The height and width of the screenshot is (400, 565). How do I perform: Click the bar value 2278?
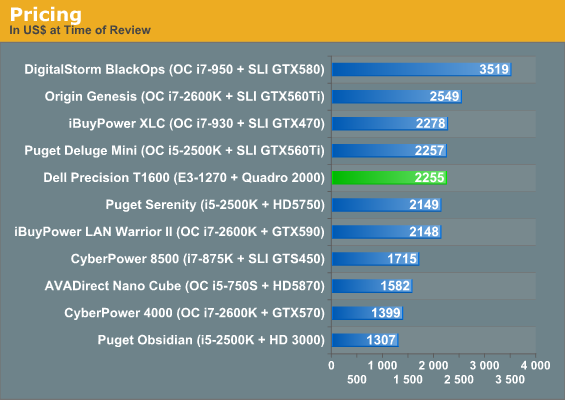point(431,124)
